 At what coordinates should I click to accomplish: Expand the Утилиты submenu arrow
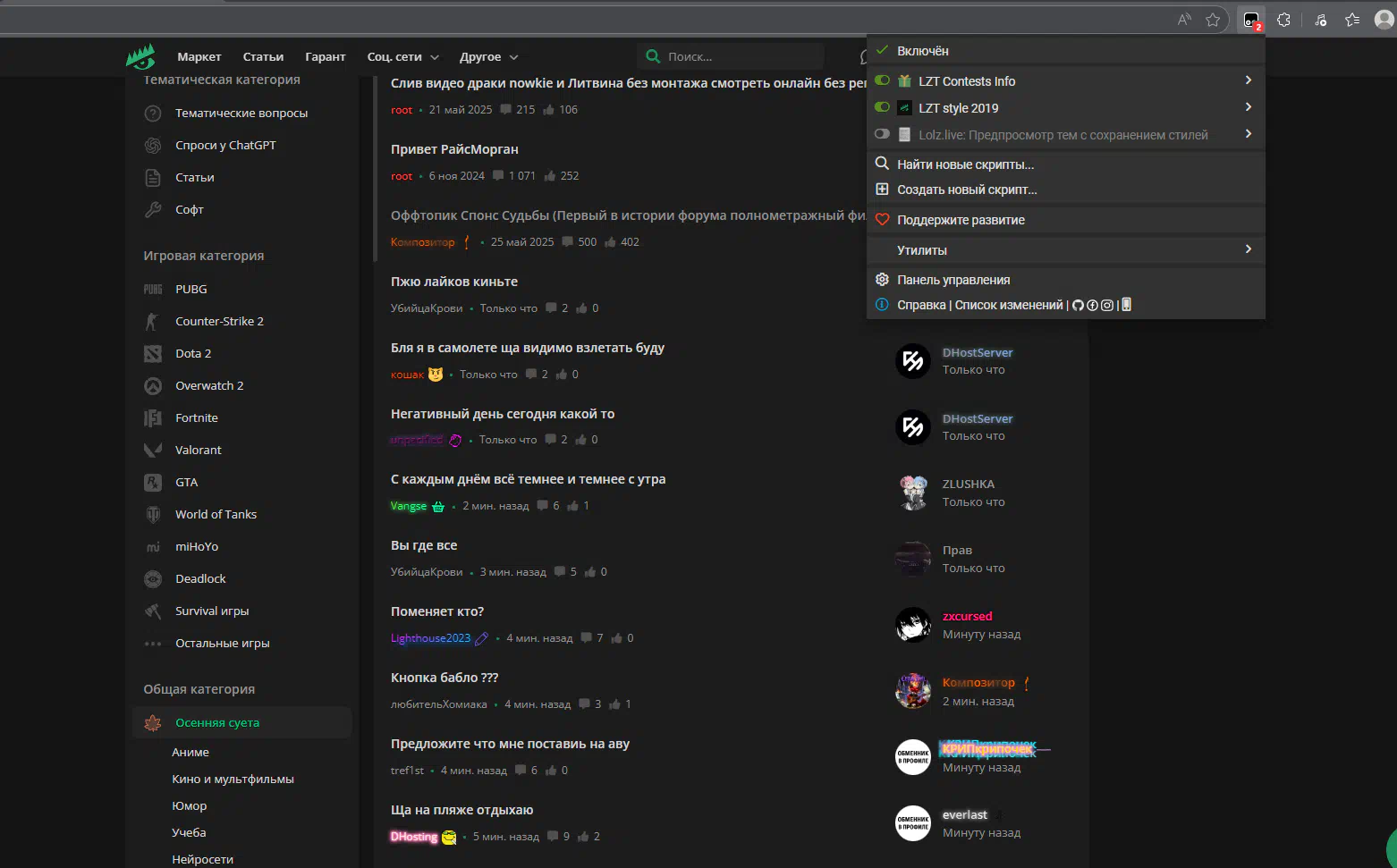[x=1248, y=249]
